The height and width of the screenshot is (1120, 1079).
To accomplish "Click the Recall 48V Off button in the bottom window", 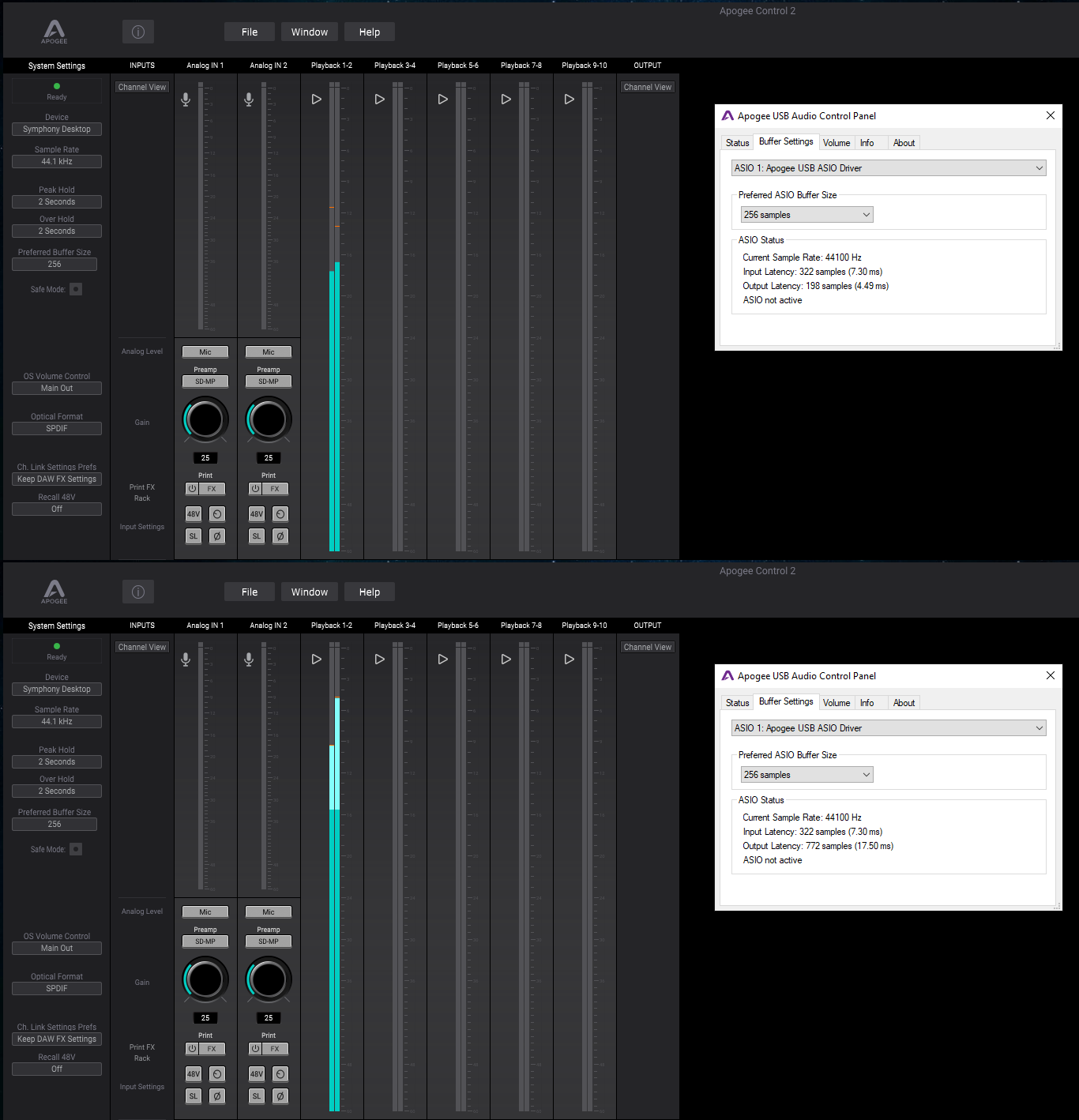I will click(57, 1069).
